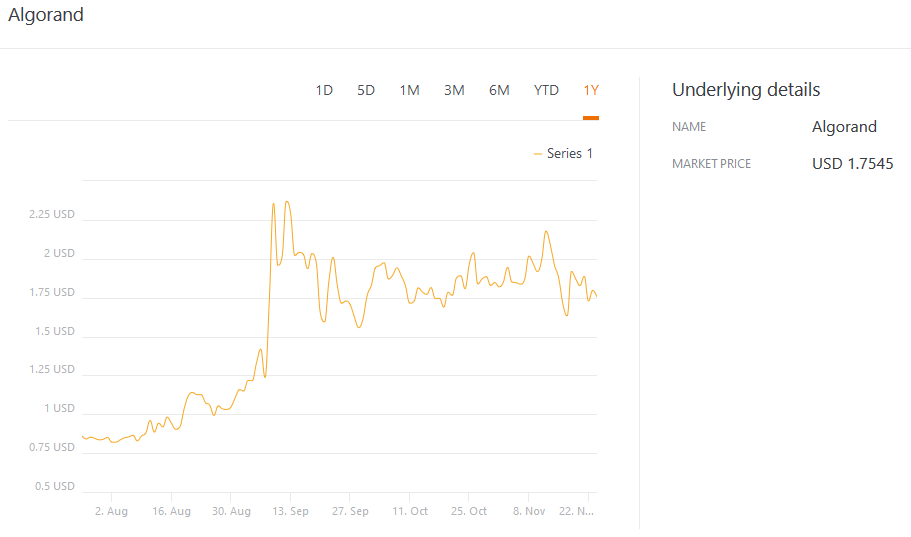
Task: Toggle Series 1 in chart legend
Action: (x=564, y=153)
